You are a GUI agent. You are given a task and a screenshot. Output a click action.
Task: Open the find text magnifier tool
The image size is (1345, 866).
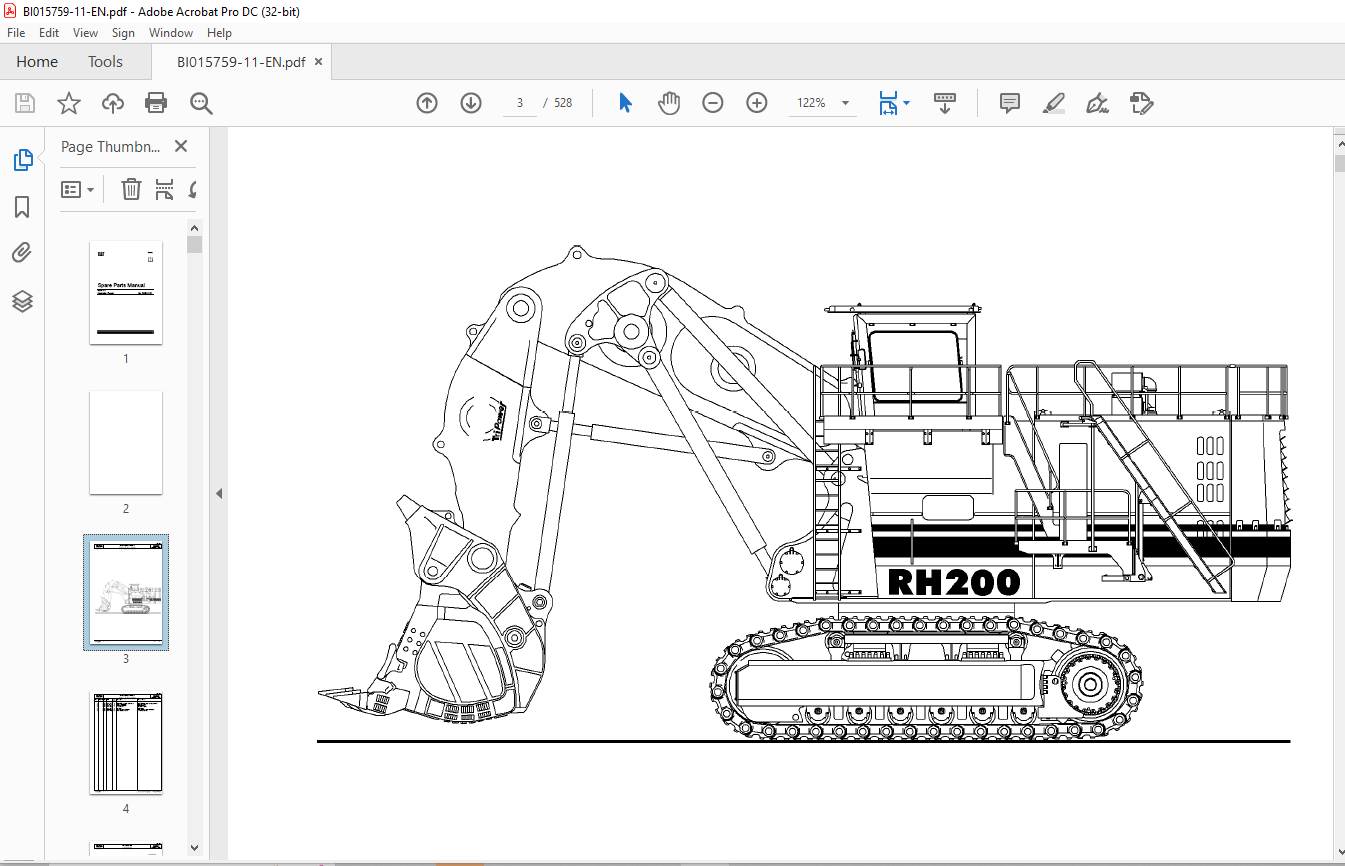201,103
